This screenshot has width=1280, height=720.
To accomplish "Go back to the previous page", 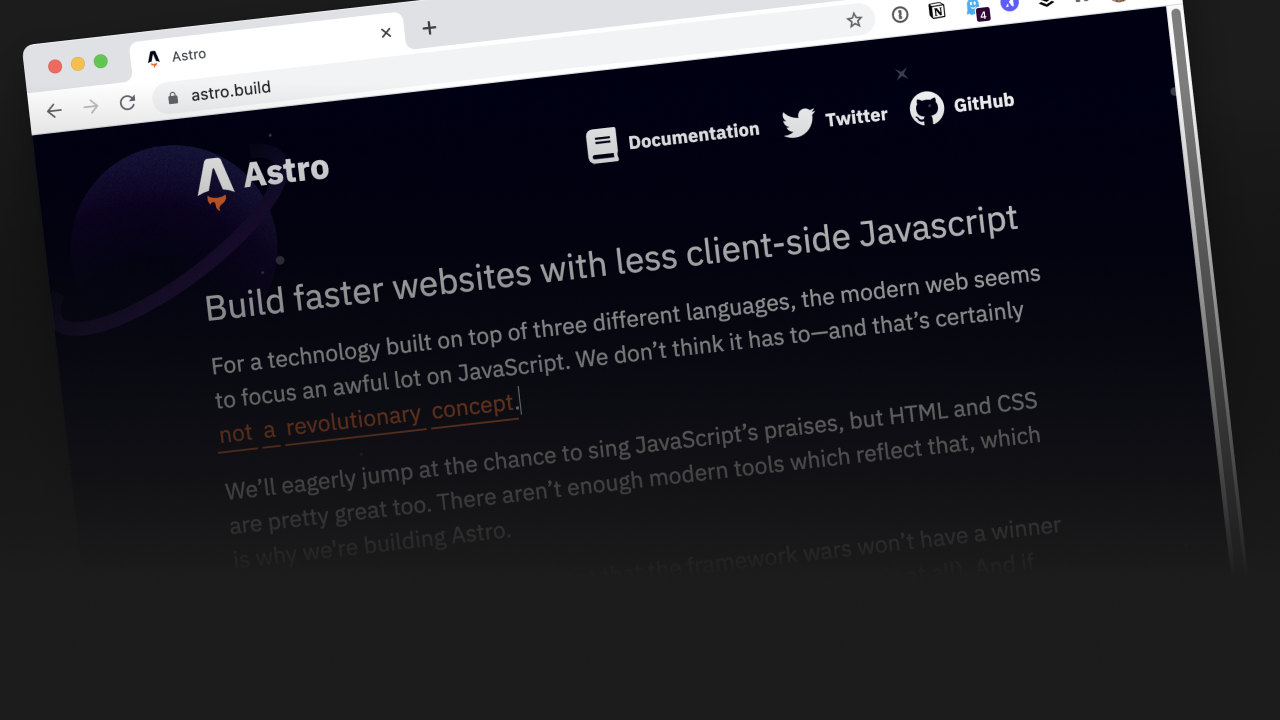I will click(x=54, y=111).
